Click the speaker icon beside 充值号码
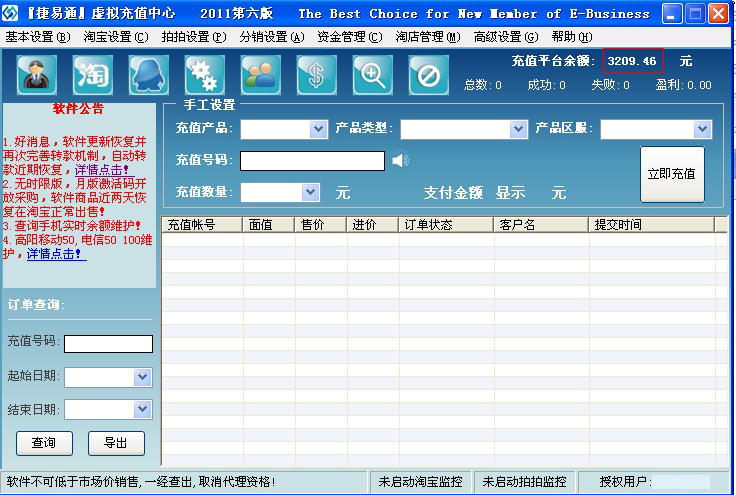 (400, 161)
